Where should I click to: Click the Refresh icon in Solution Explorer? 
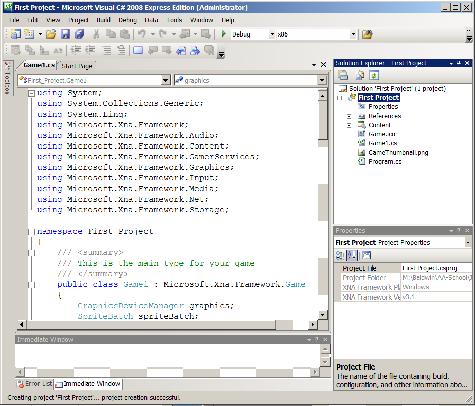374,75
